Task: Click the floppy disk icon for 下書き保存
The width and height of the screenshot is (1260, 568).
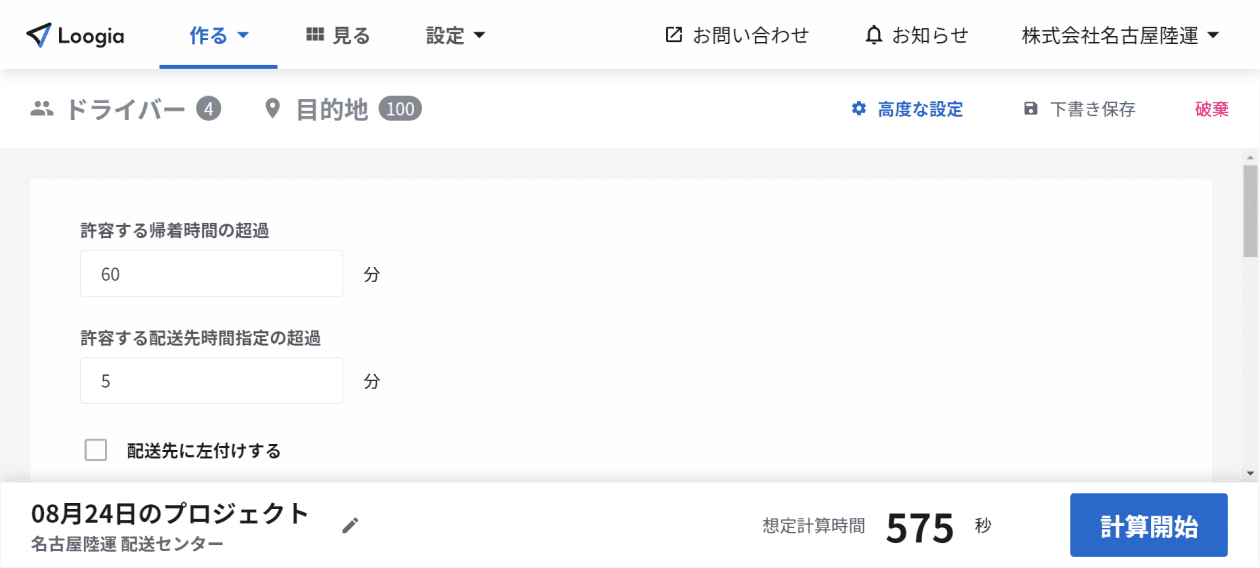Action: (1031, 109)
